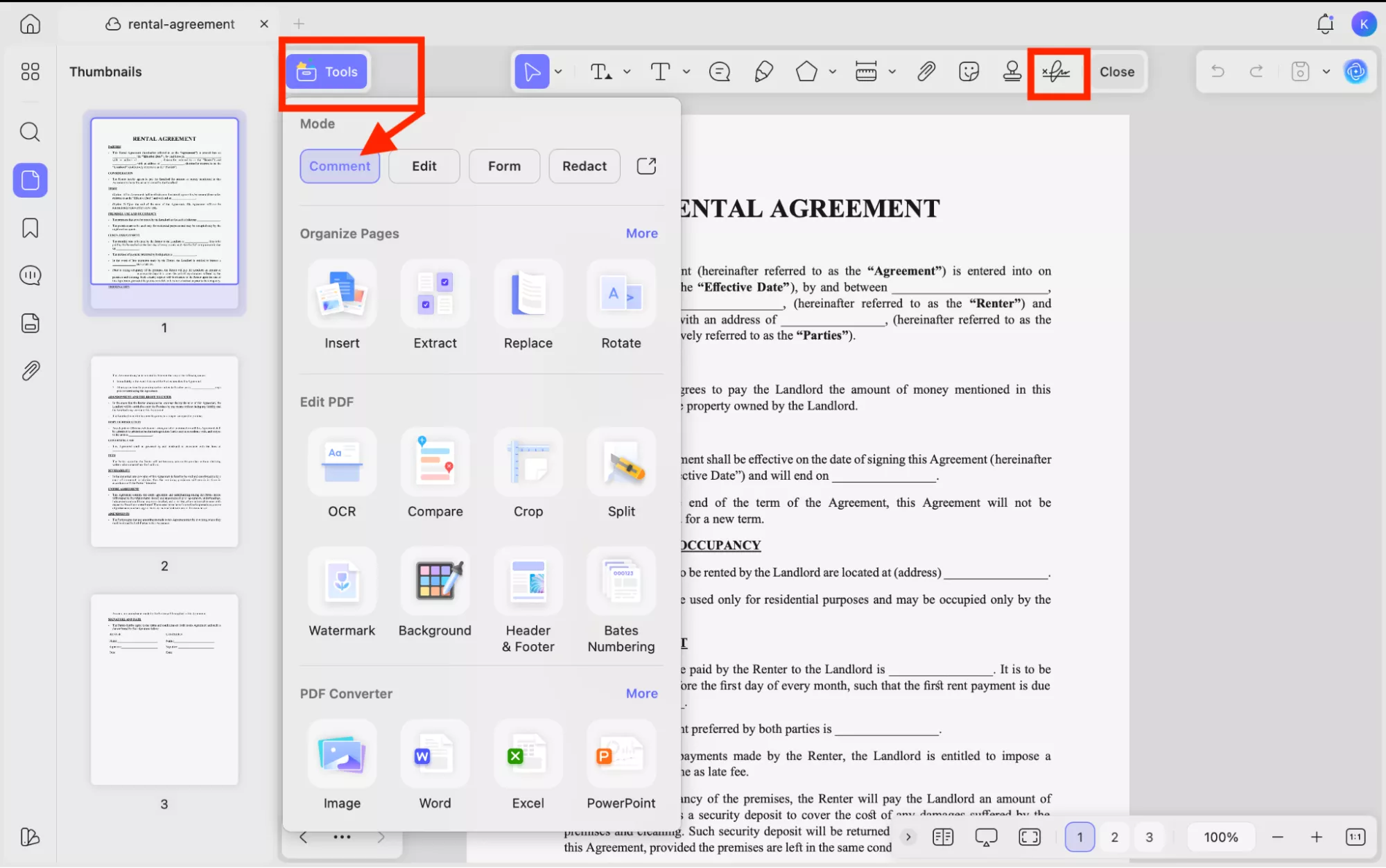Decrease zoom using the minus control
This screenshot has height=868, width=1386.
pos(1278,837)
